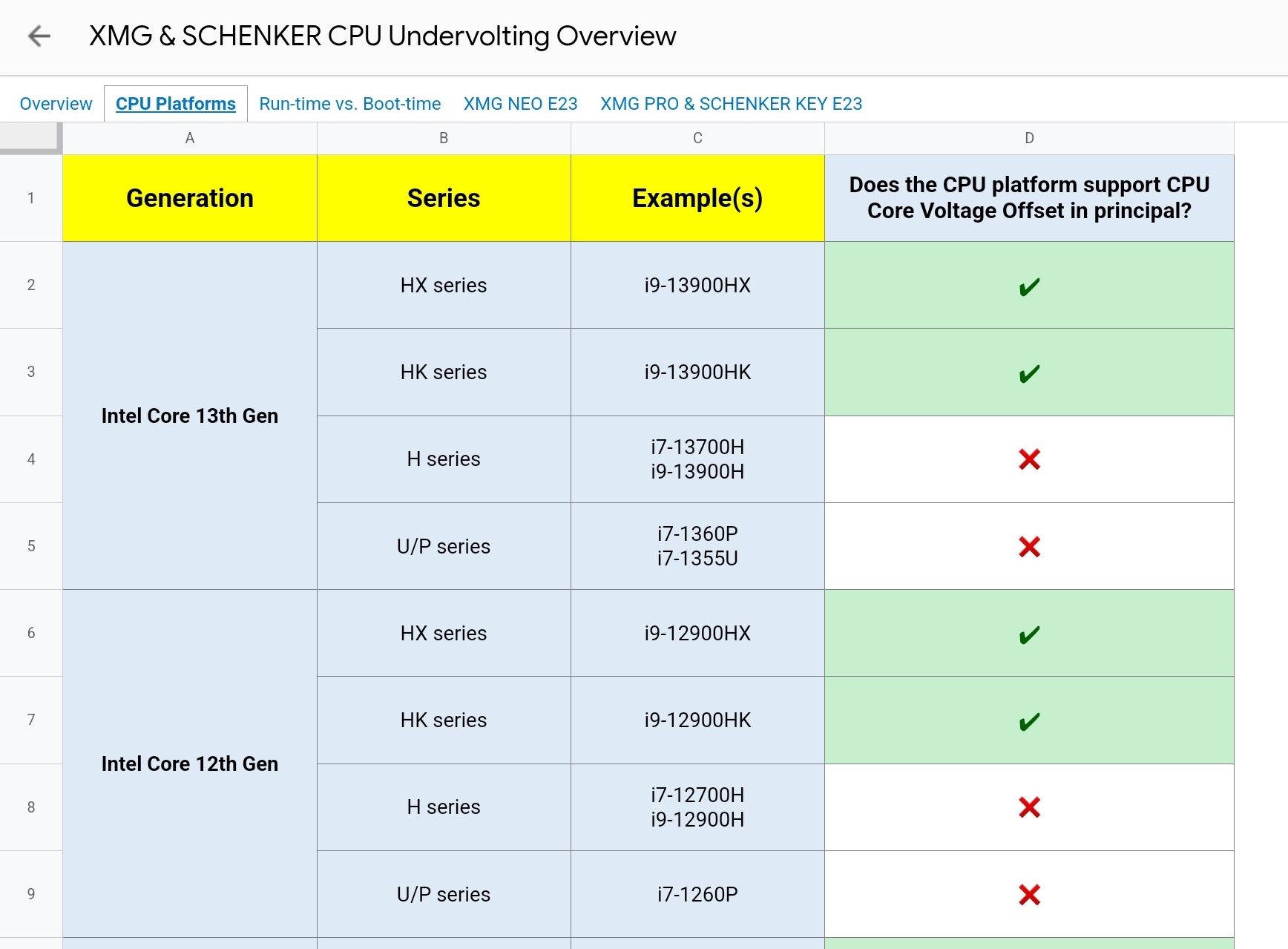Image resolution: width=1288 pixels, height=949 pixels.
Task: Select HX series cell in row 6
Action: click(444, 633)
